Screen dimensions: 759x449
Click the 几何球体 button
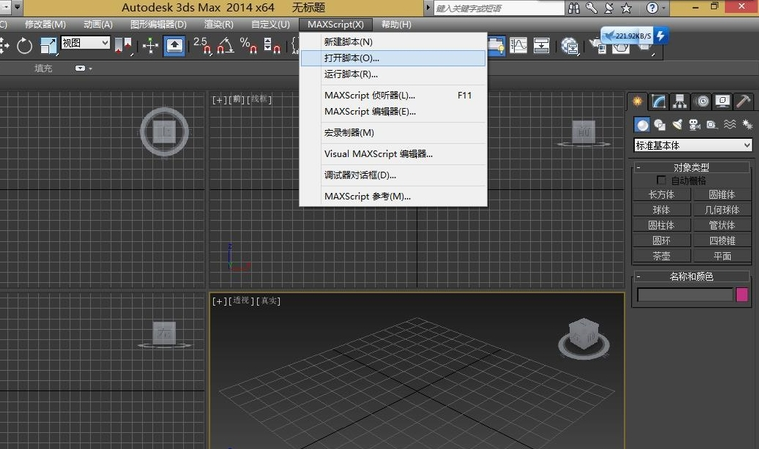pyautogui.click(x=722, y=210)
